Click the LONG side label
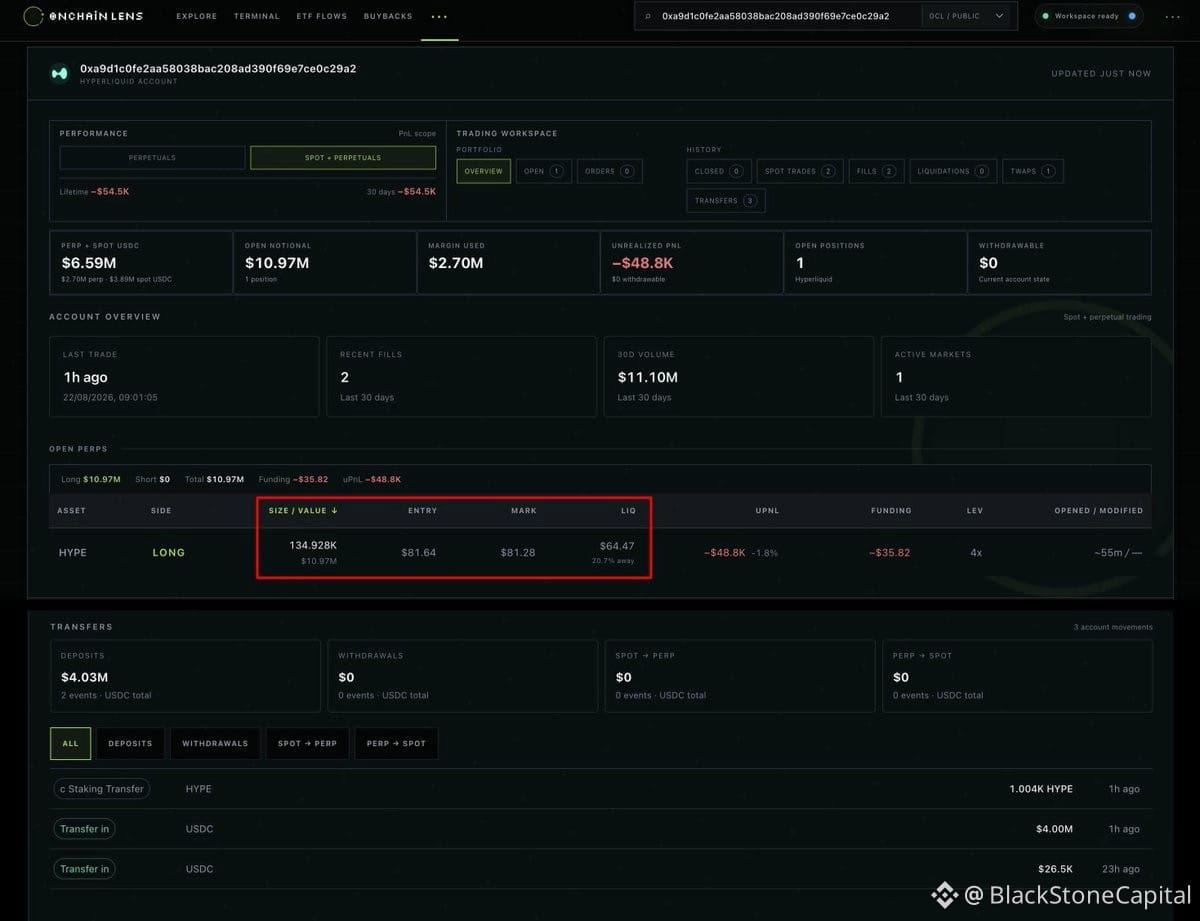The image size is (1200, 921). pyautogui.click(x=168, y=552)
